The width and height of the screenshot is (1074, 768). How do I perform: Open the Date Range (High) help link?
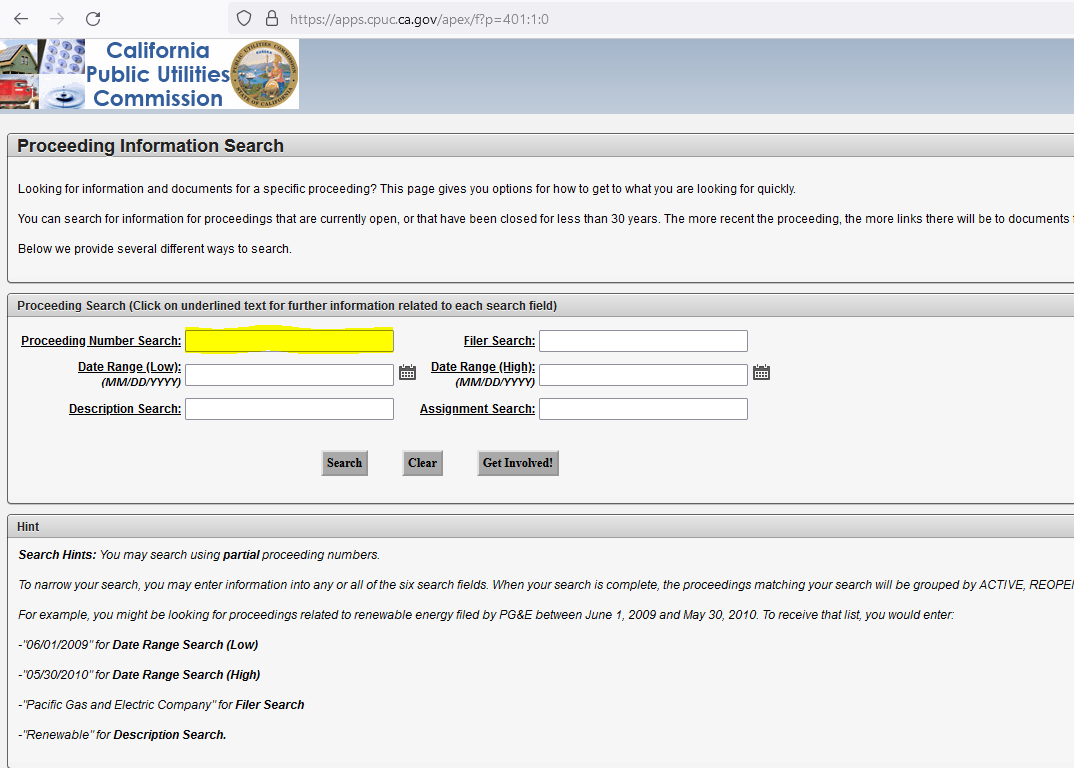[x=483, y=366]
